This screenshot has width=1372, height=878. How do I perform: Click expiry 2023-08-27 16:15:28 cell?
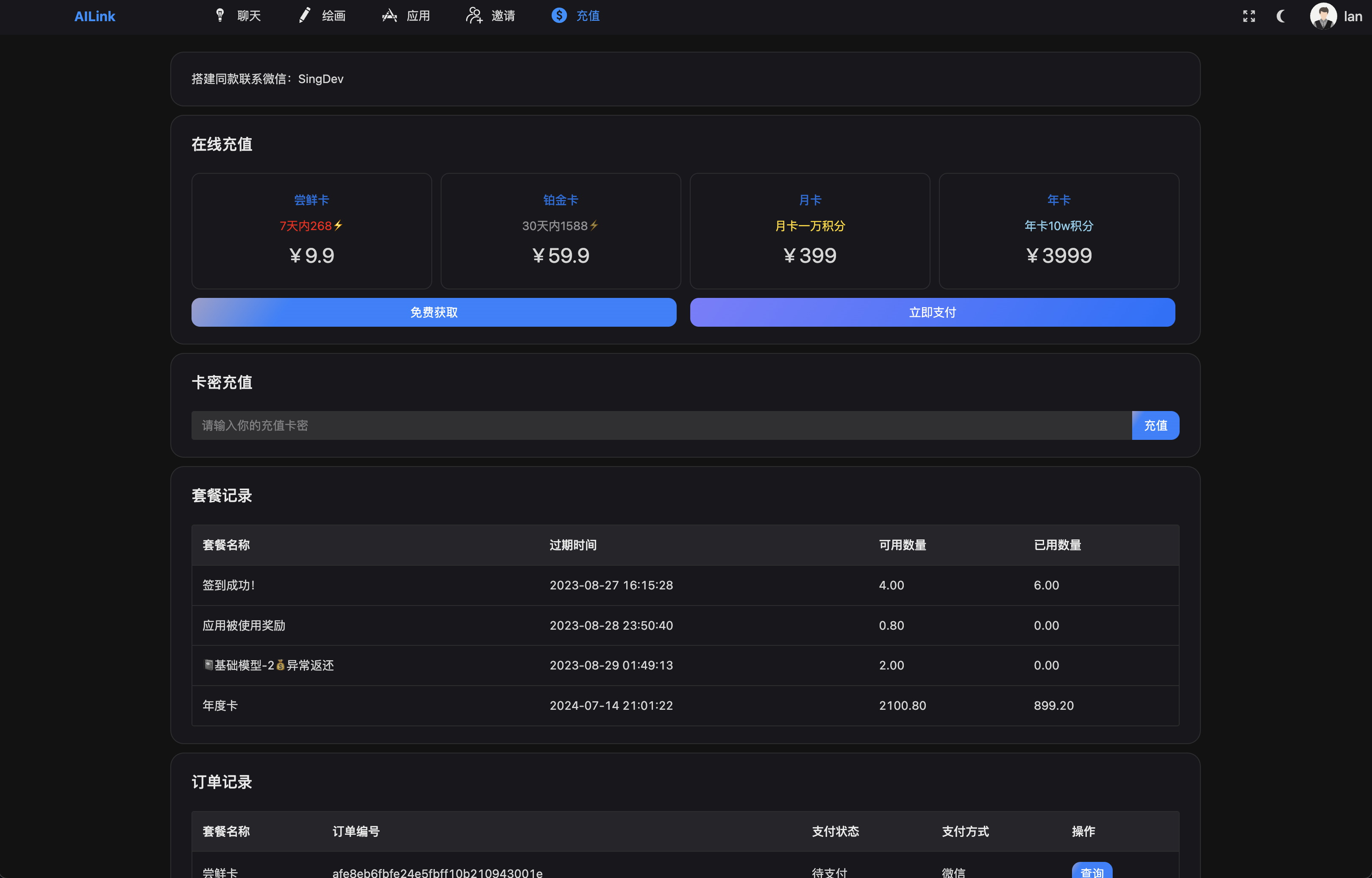(611, 586)
